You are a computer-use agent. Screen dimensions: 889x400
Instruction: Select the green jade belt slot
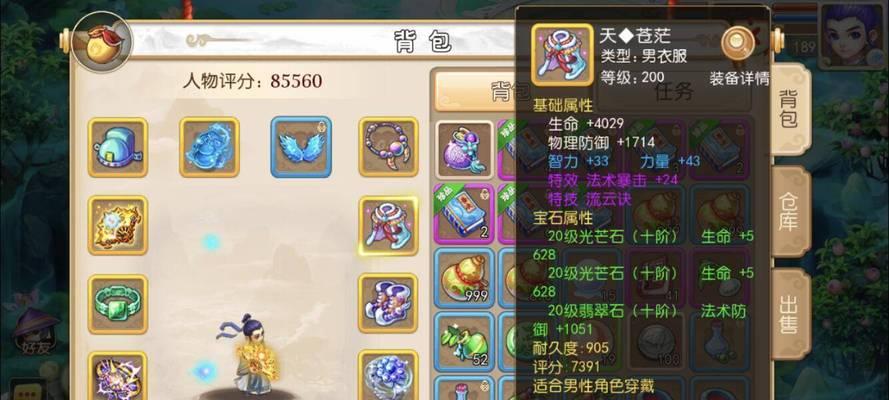pos(118,304)
